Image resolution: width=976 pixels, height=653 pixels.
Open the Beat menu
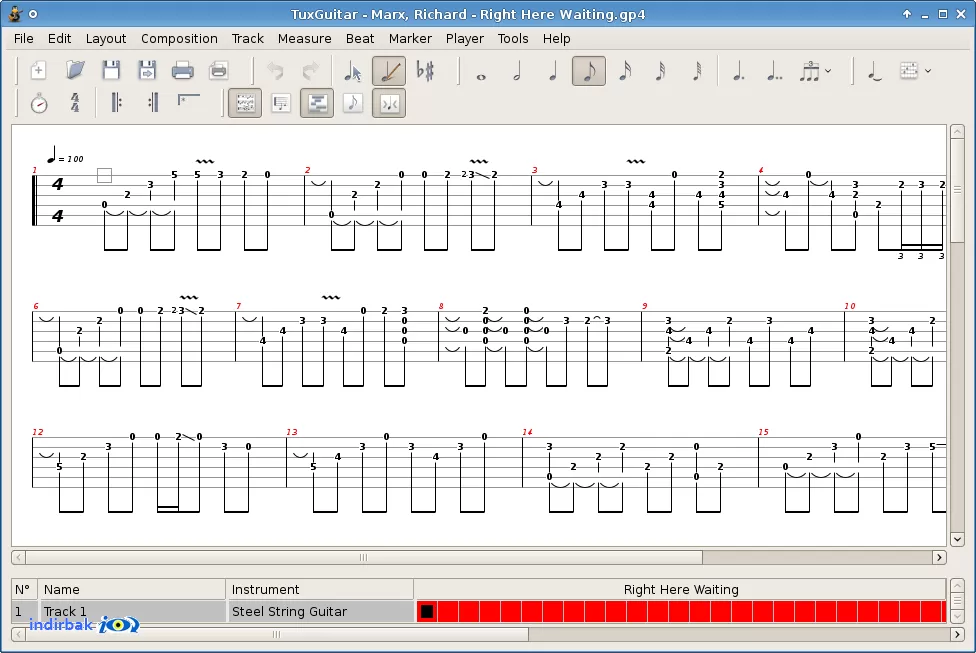pos(360,39)
